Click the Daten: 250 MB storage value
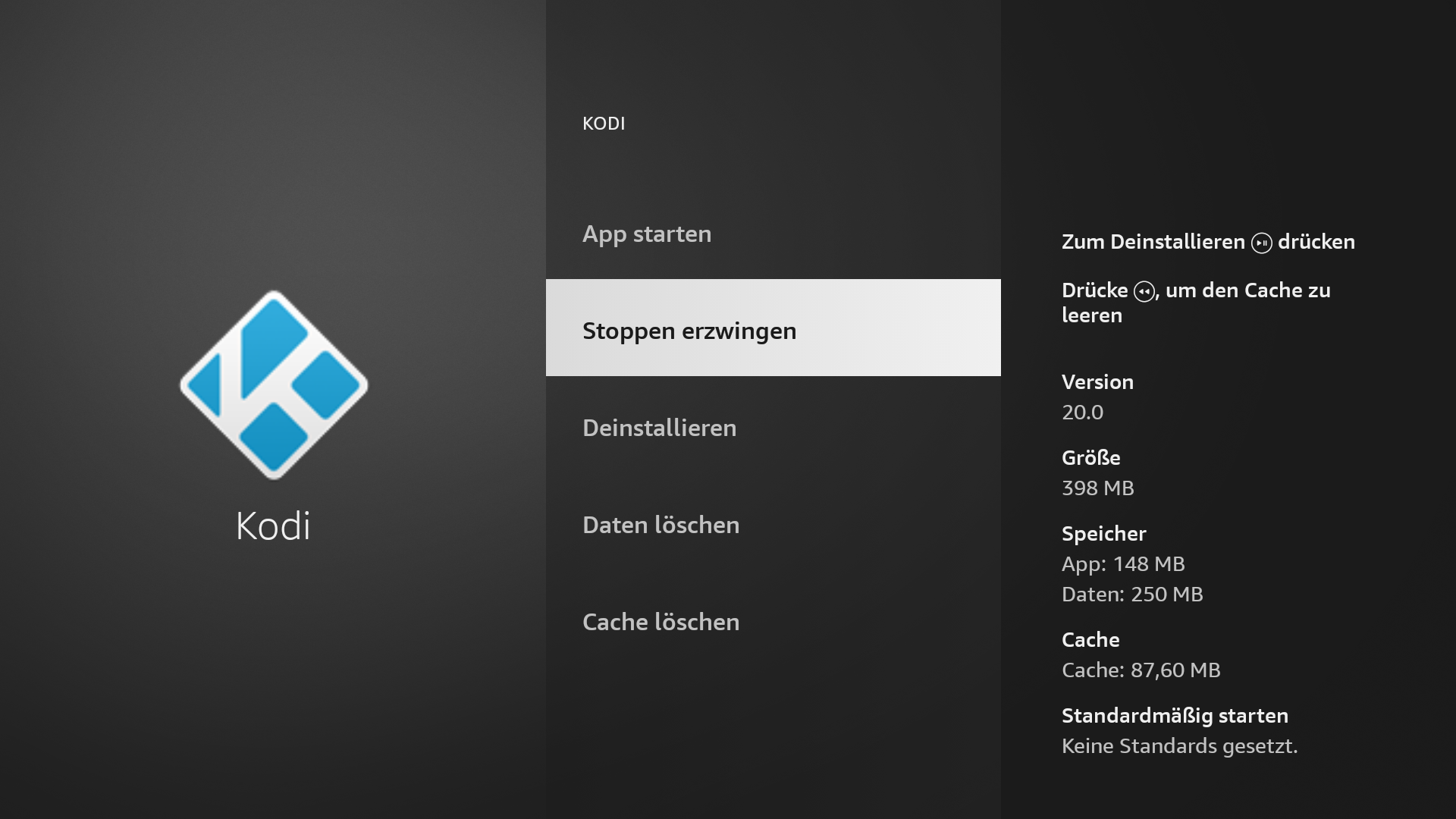This screenshot has height=819, width=1456. pos(1132,594)
